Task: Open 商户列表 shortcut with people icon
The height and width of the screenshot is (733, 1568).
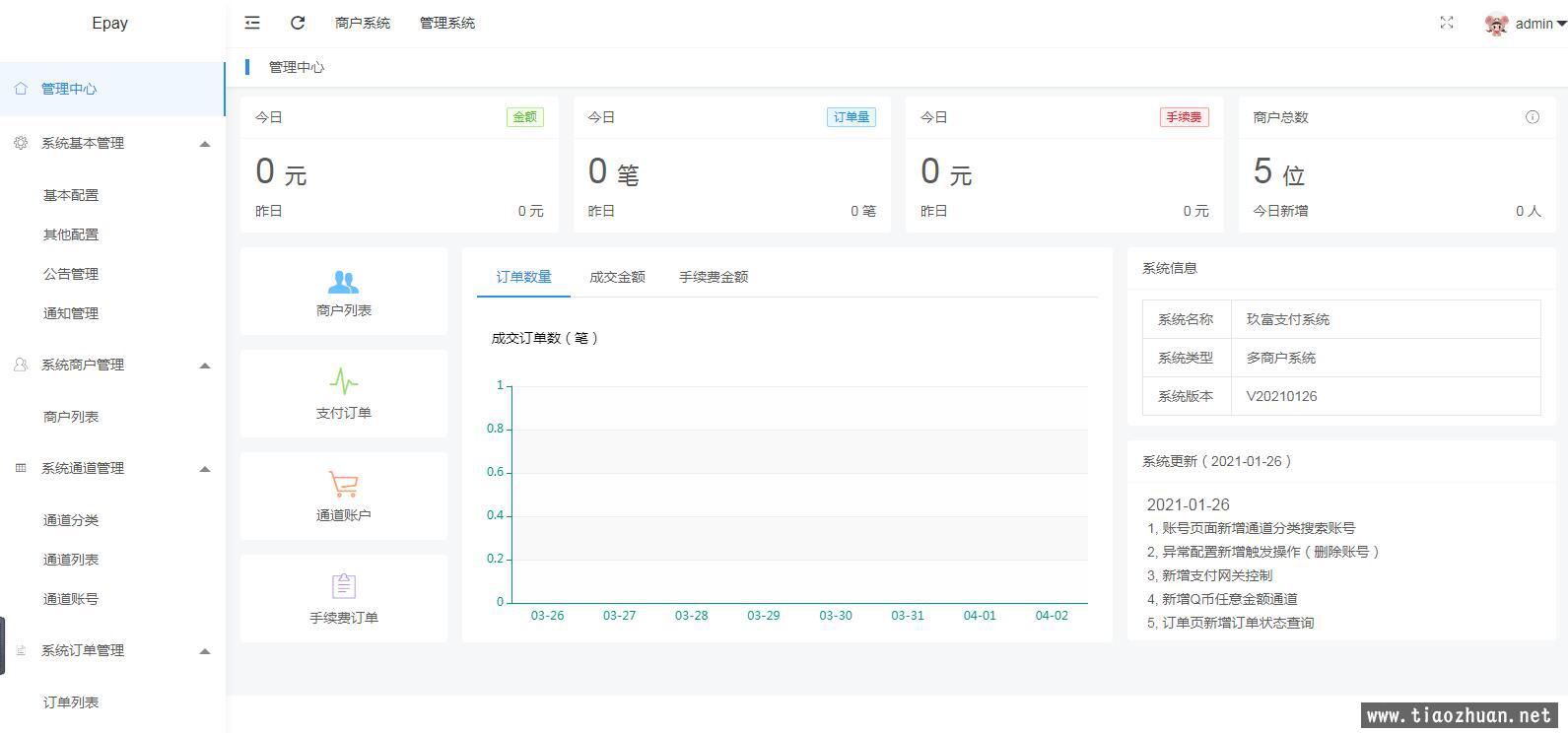Action: 343,293
